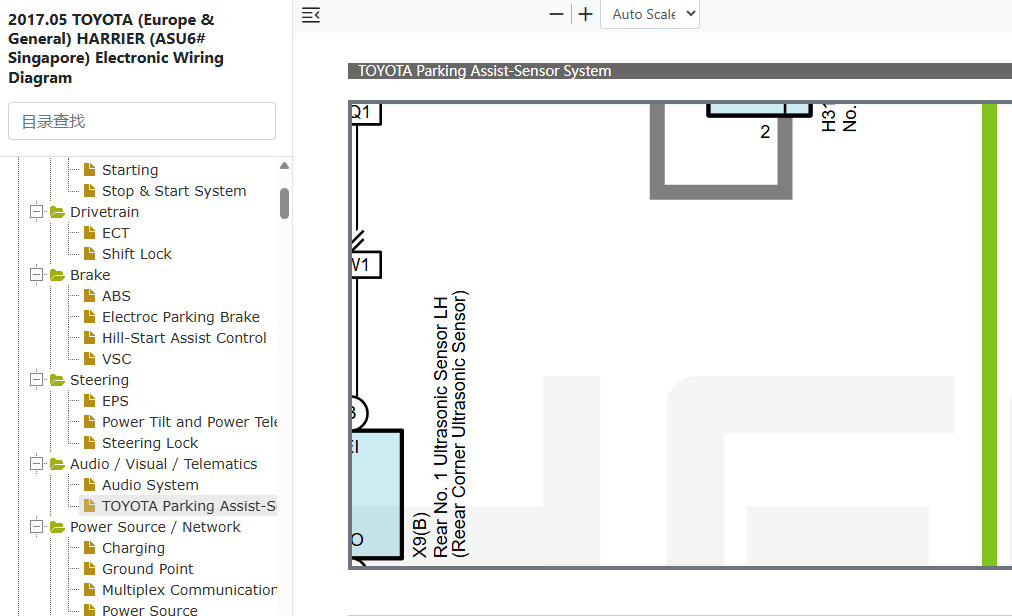Click the file icon beside Audio System
The image size is (1012, 616).
coord(90,484)
